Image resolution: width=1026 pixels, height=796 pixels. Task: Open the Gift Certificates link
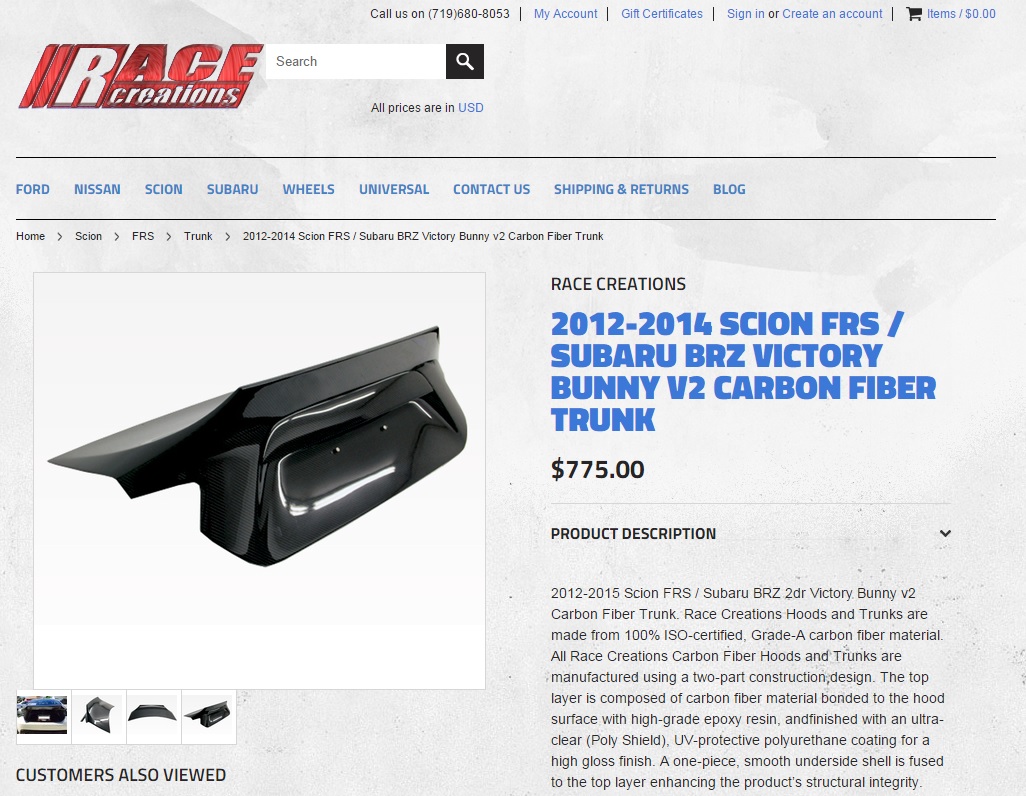[662, 14]
